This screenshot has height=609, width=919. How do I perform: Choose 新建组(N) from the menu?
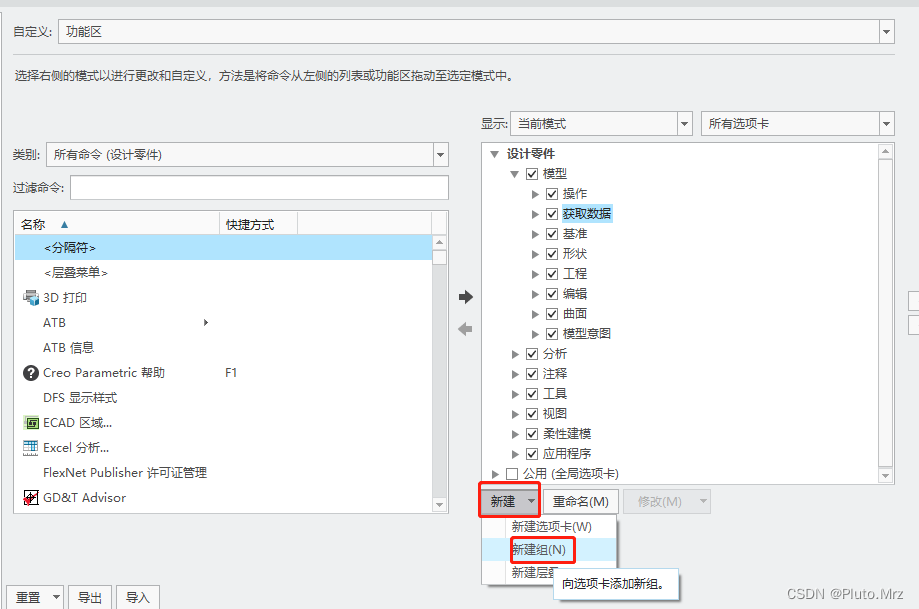(541, 549)
